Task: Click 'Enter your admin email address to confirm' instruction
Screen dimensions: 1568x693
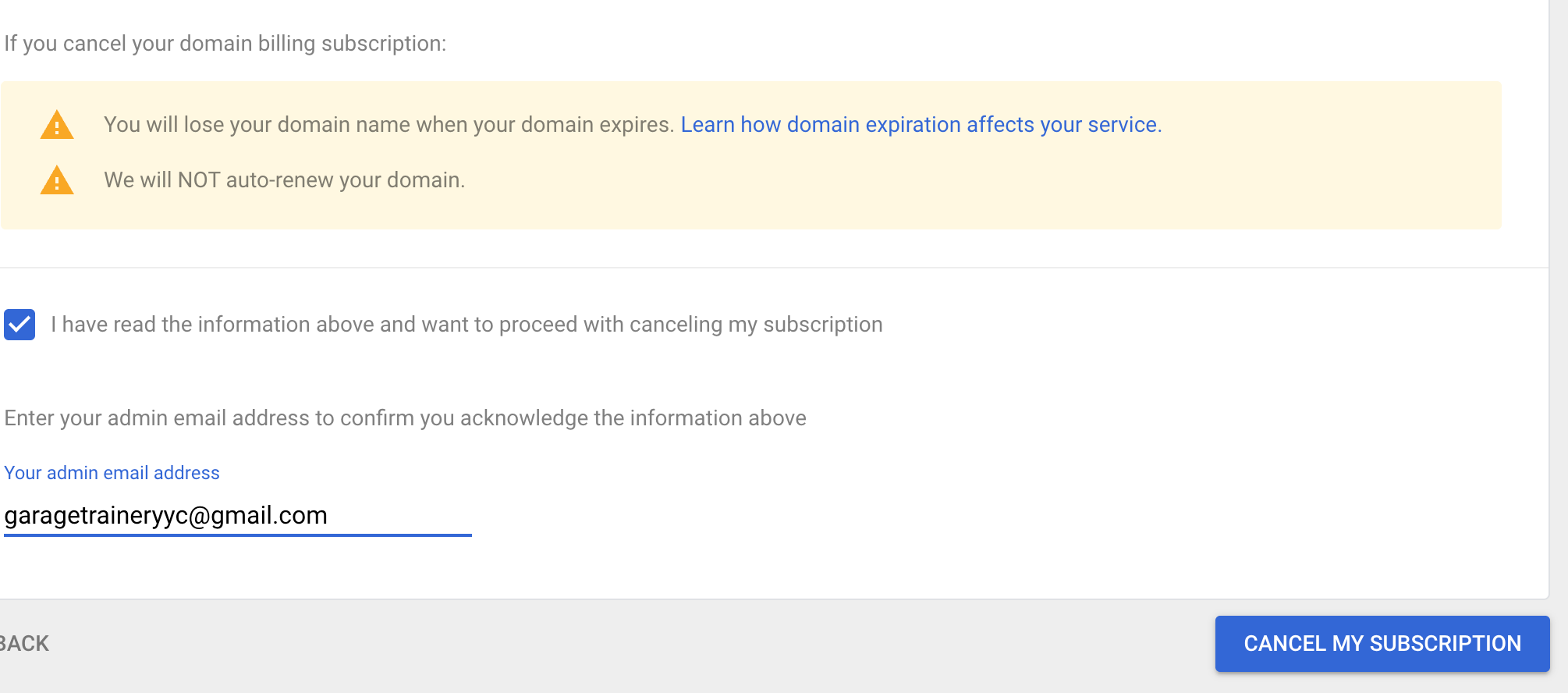Action: [405, 418]
